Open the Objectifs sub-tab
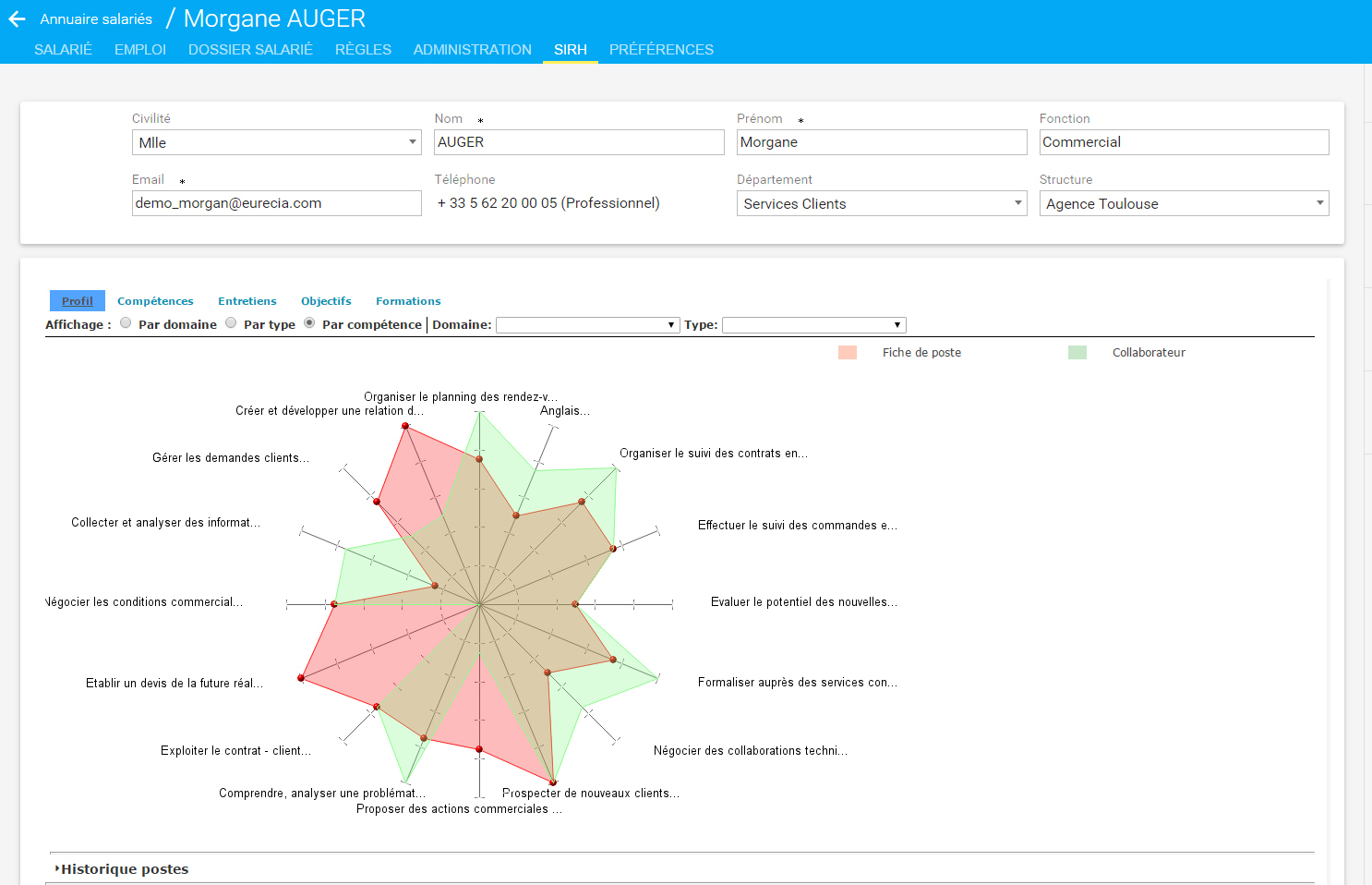Image resolution: width=1372 pixels, height=885 pixels. tap(326, 301)
